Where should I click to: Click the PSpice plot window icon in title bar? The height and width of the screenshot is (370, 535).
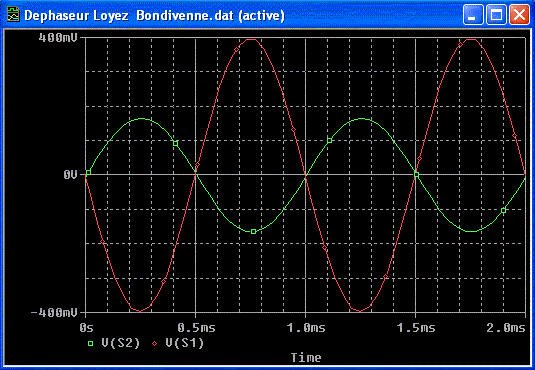13,15
